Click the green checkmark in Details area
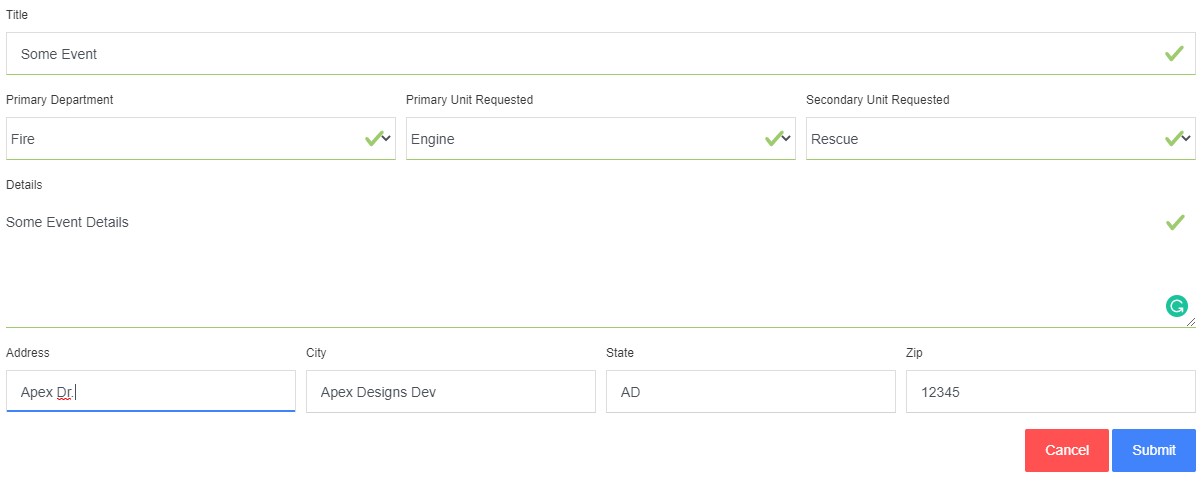The image size is (1202, 494). point(1175,222)
